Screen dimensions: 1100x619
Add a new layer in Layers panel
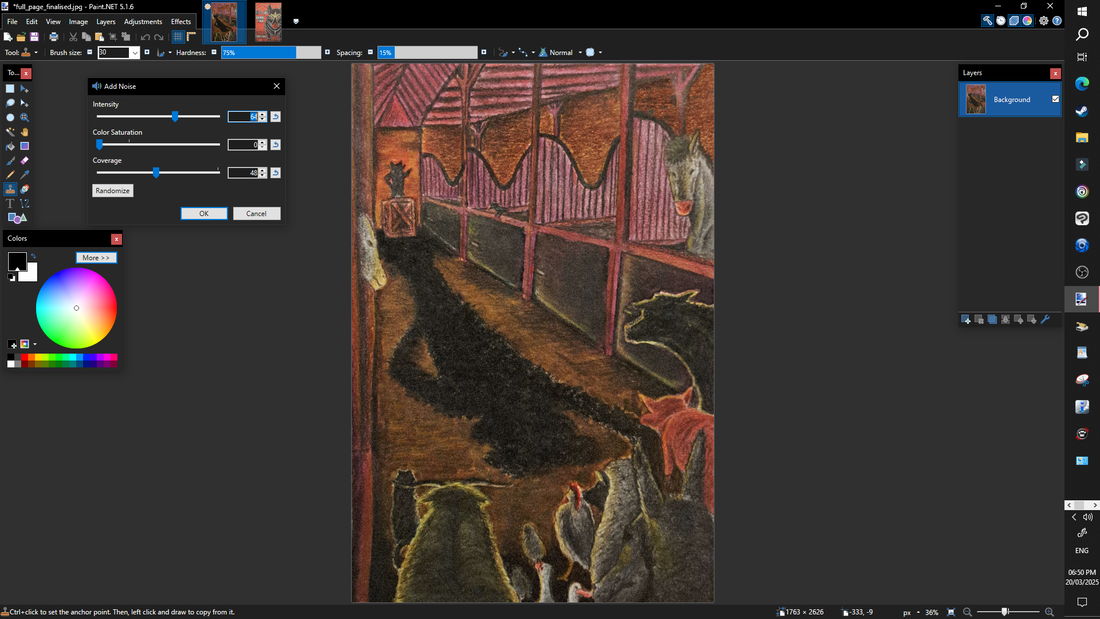pyautogui.click(x=965, y=319)
